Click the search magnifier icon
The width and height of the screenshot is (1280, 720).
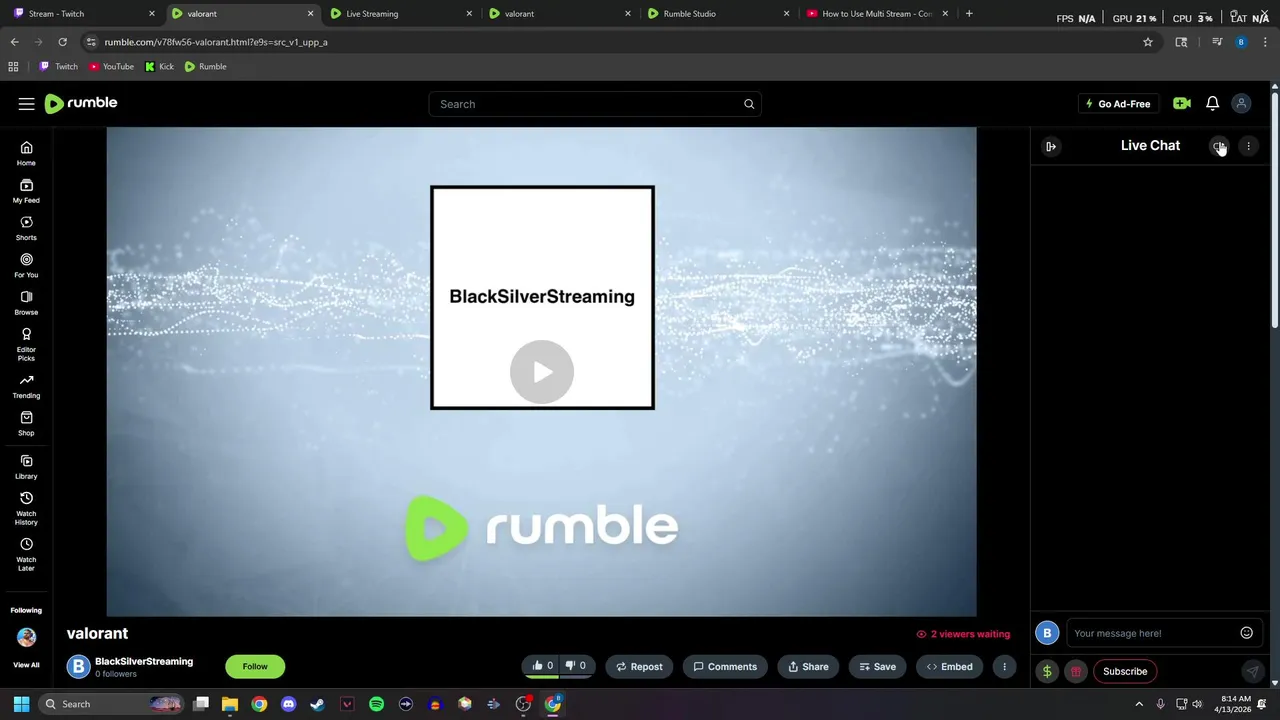click(x=749, y=104)
